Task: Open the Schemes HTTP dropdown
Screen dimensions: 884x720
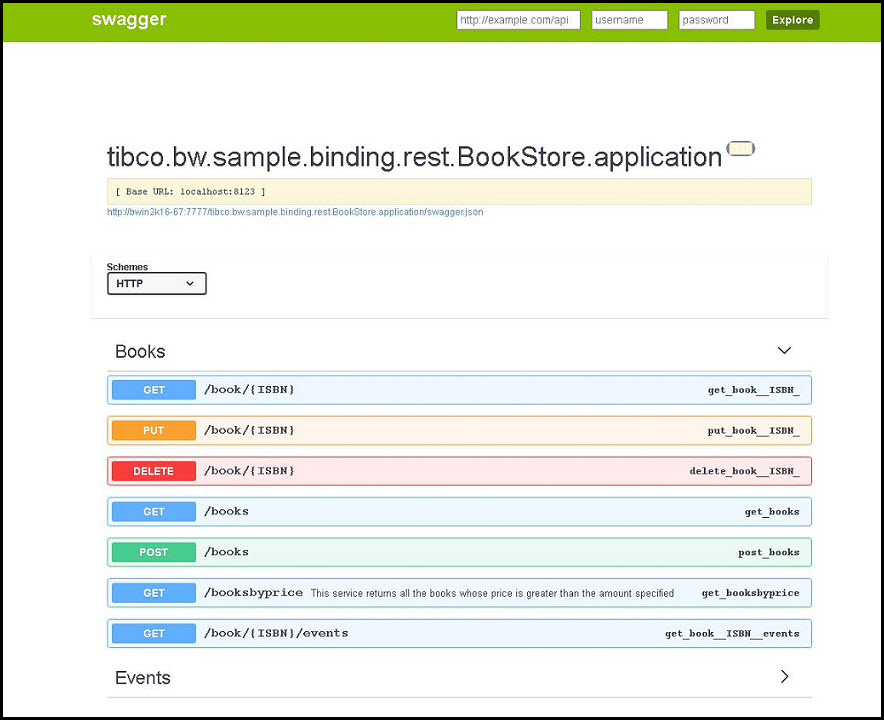Action: (x=157, y=284)
